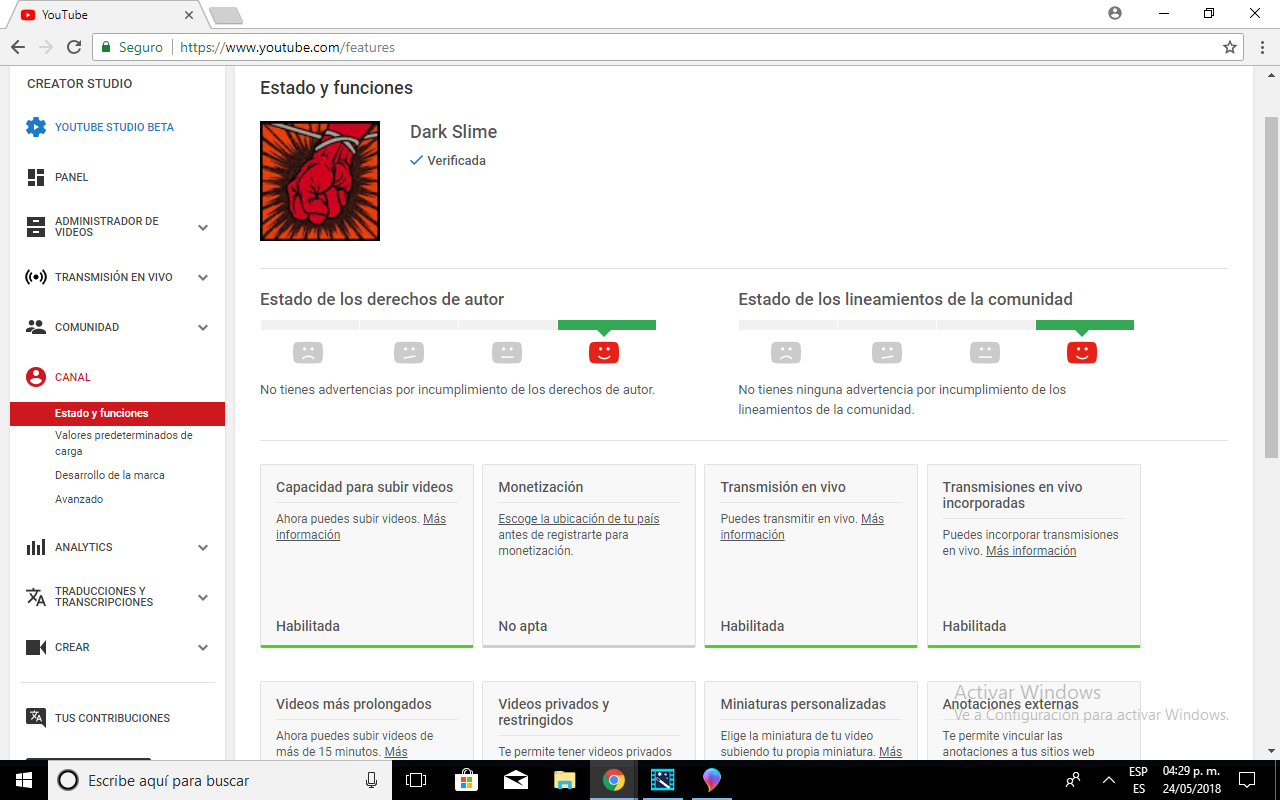This screenshot has width=1280, height=800.
Task: Reload the page with the refresh icon
Action: 74,47
